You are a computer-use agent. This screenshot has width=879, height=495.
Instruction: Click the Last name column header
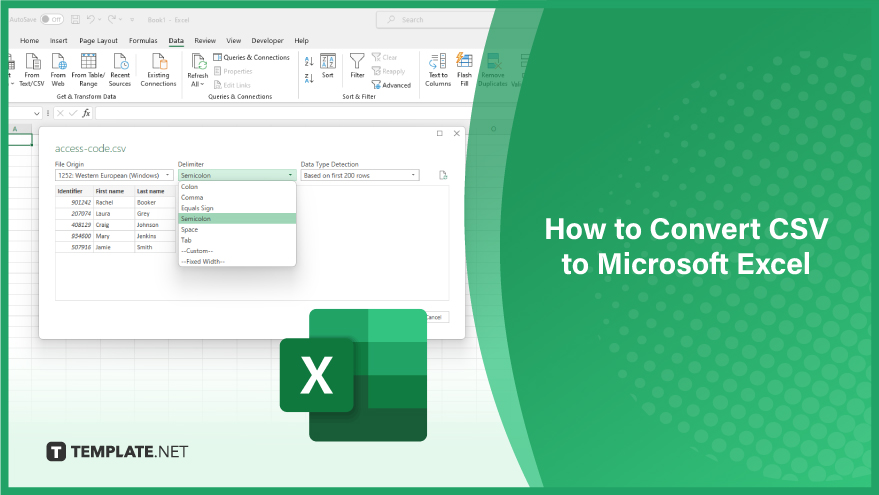(156, 191)
